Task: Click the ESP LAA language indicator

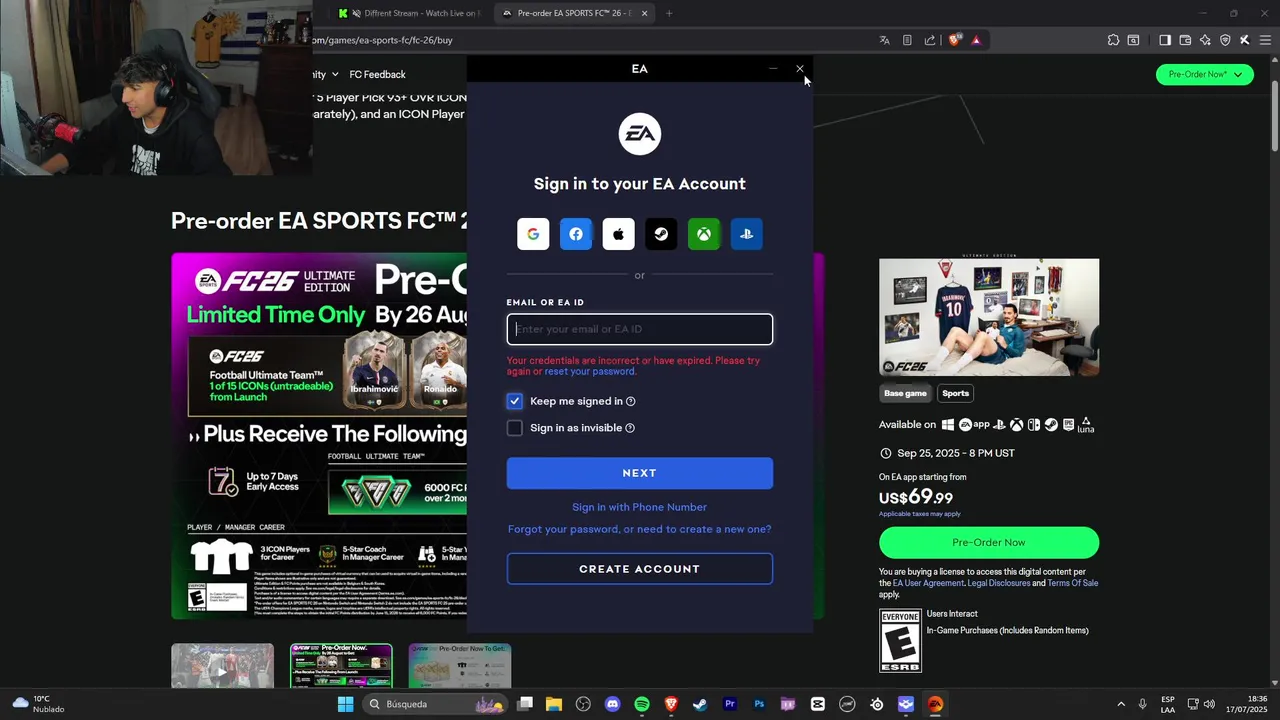Action: coord(1168,704)
